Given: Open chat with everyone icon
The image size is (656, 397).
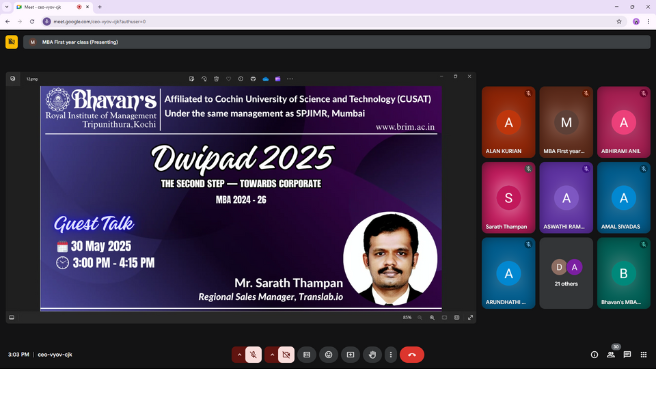Looking at the screenshot, I should (x=627, y=355).
